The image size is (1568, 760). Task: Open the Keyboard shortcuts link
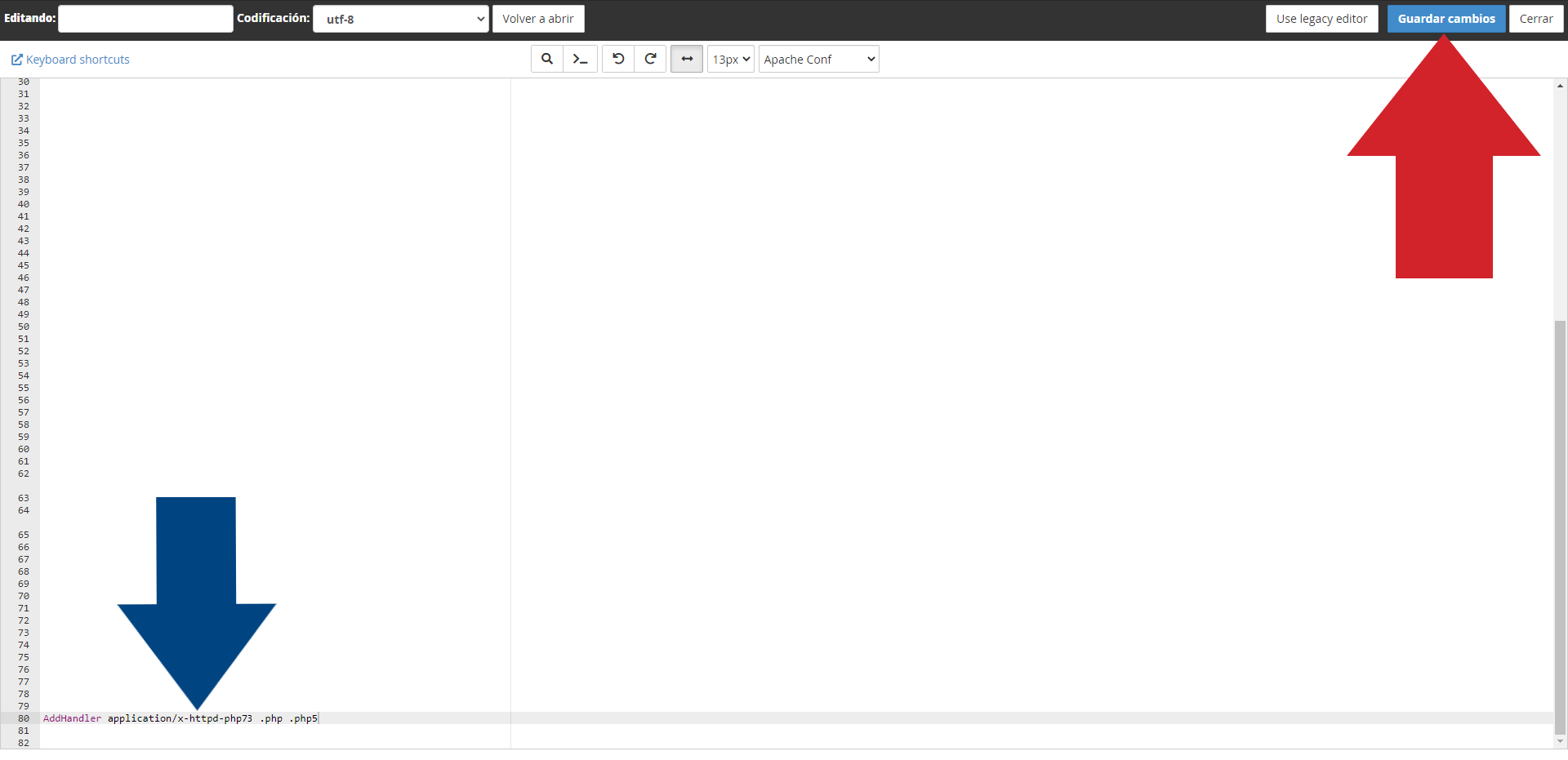(x=78, y=60)
